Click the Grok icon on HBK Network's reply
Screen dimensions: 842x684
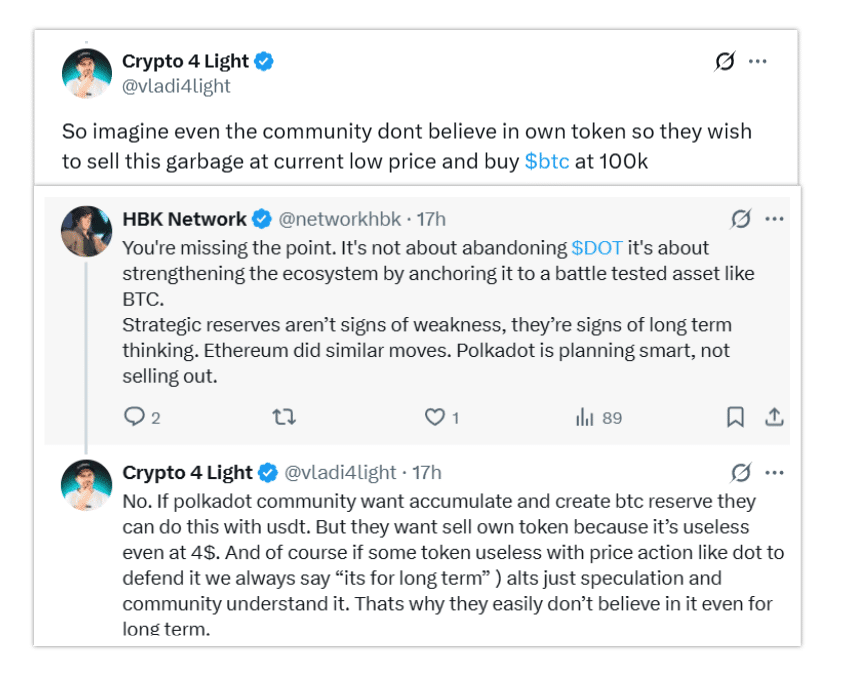tap(741, 218)
